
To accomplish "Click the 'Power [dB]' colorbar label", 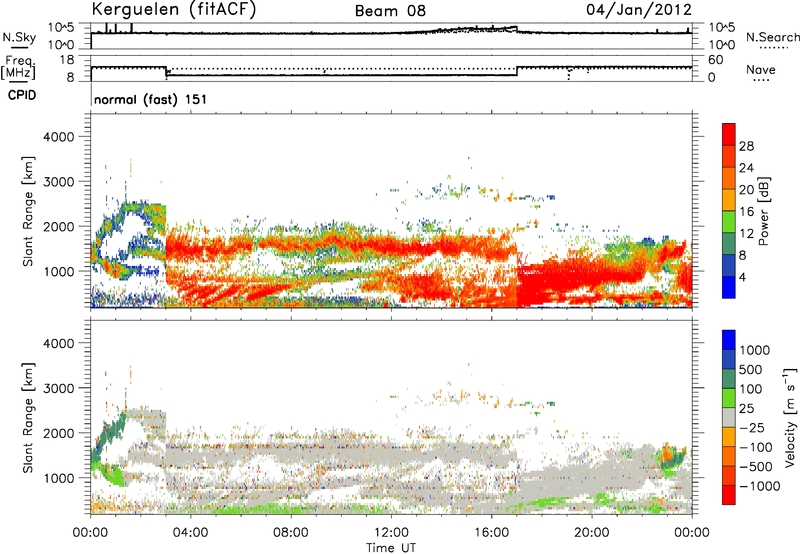I will (764, 211).
